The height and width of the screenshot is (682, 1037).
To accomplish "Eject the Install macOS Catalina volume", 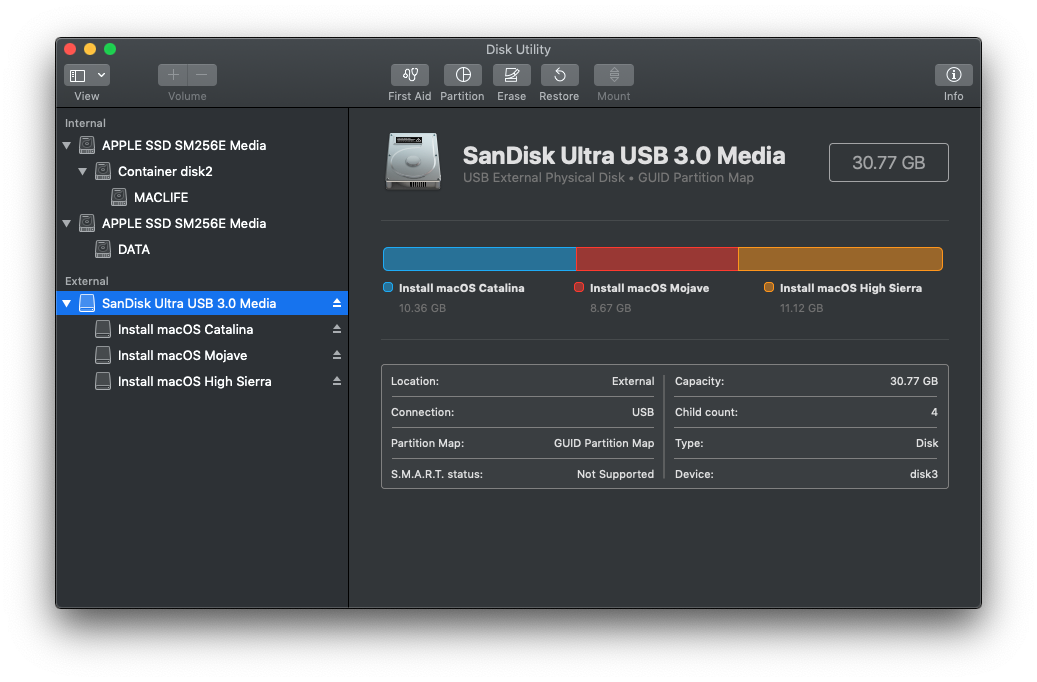I will click(x=337, y=329).
